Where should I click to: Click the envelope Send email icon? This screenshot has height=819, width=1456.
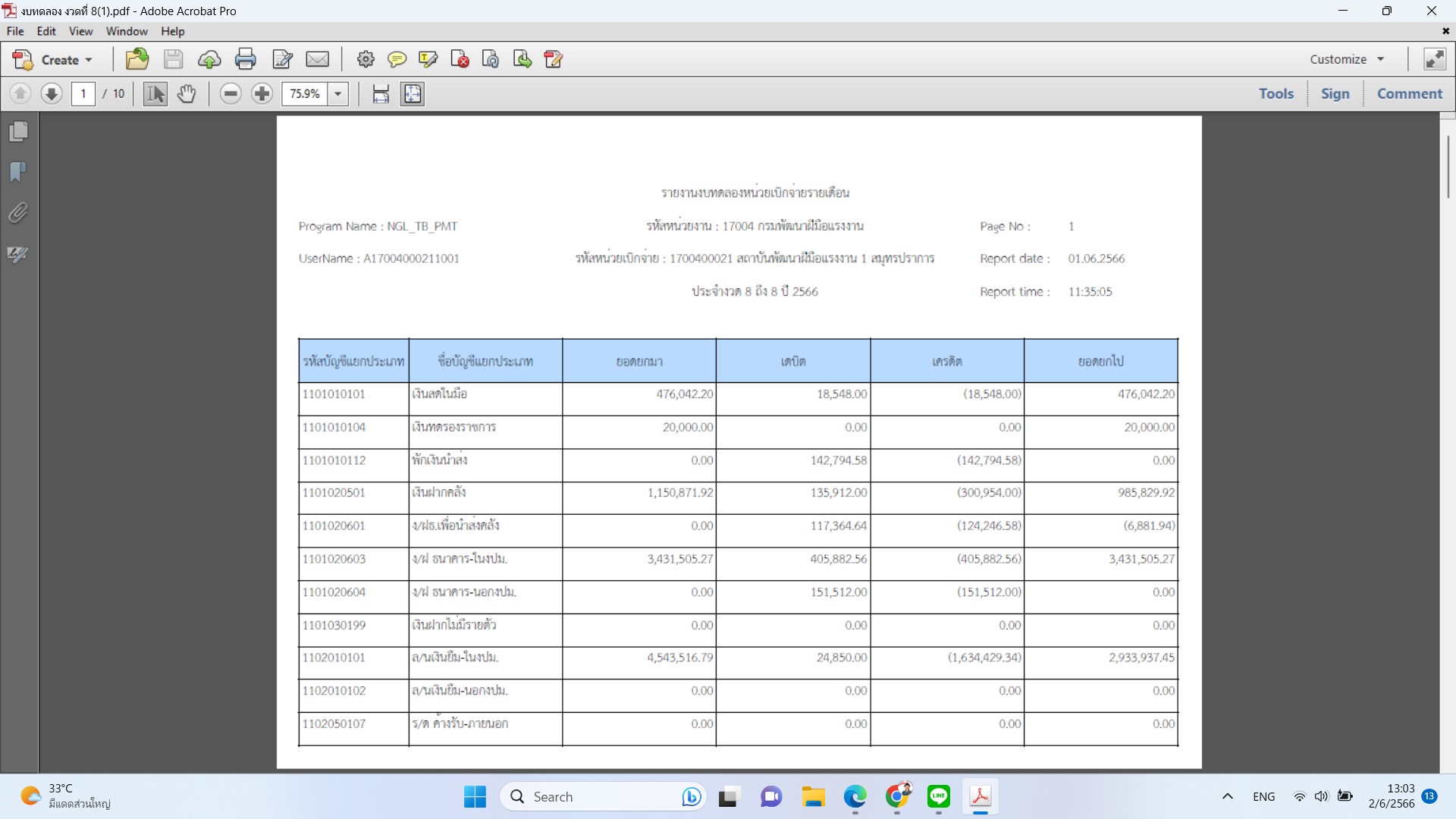click(317, 59)
